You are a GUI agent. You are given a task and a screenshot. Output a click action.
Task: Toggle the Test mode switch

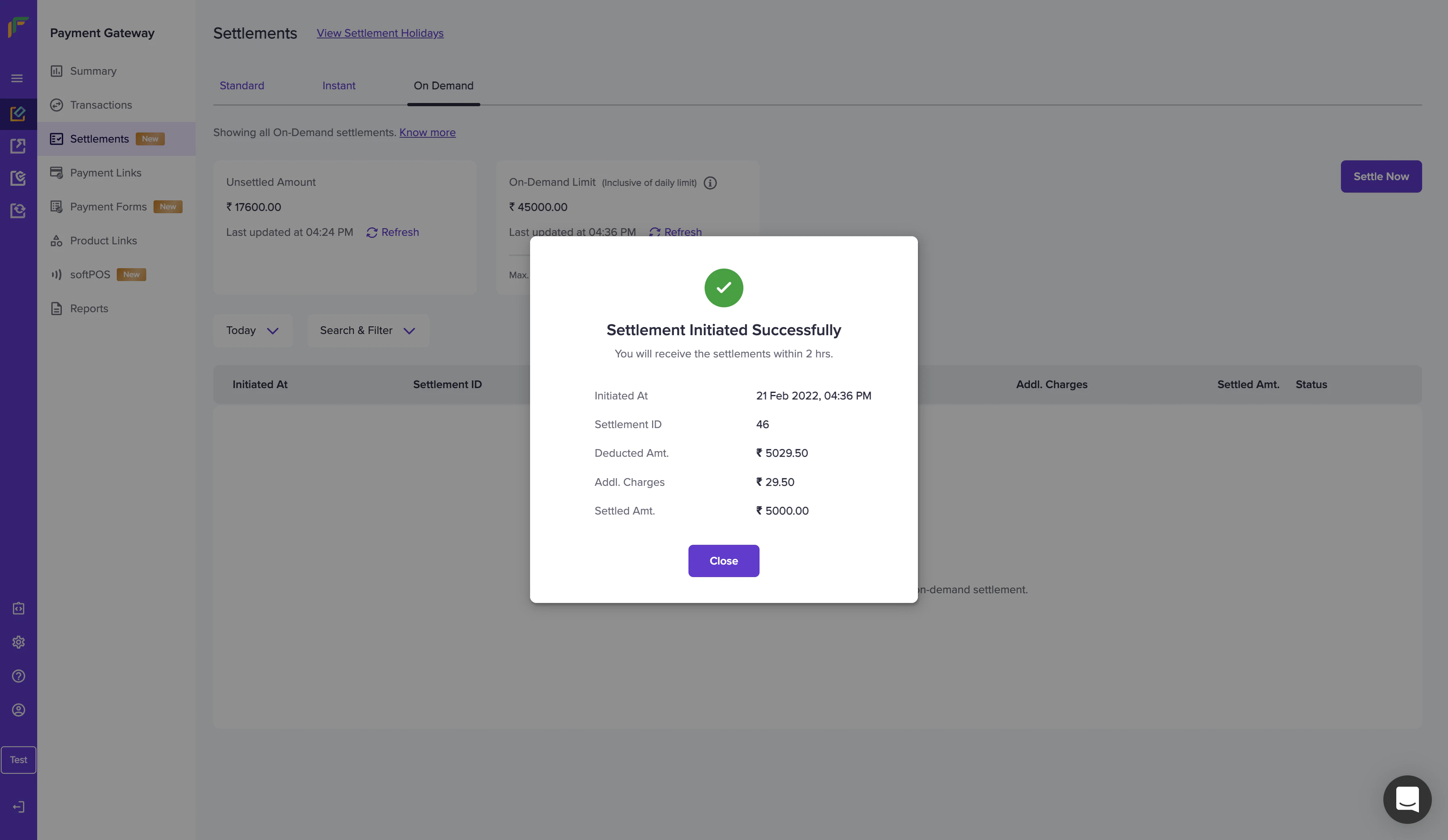(x=19, y=760)
